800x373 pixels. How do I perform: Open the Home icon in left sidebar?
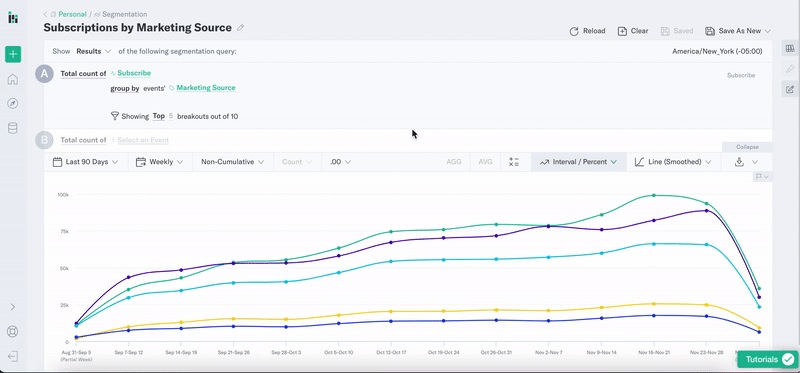coord(13,79)
